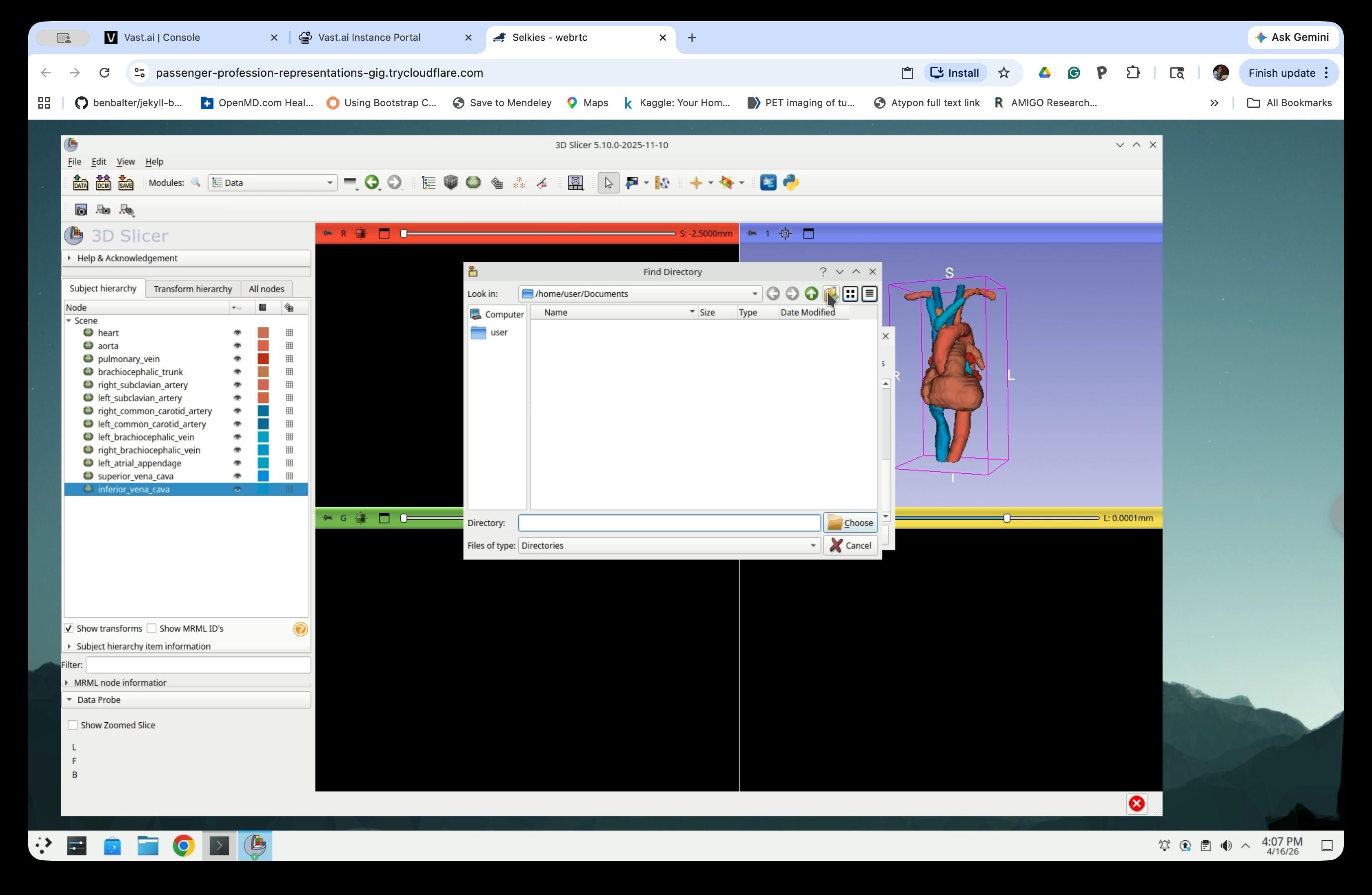Open the View menu in 3D Slicer
The height and width of the screenshot is (895, 1372).
(x=126, y=162)
